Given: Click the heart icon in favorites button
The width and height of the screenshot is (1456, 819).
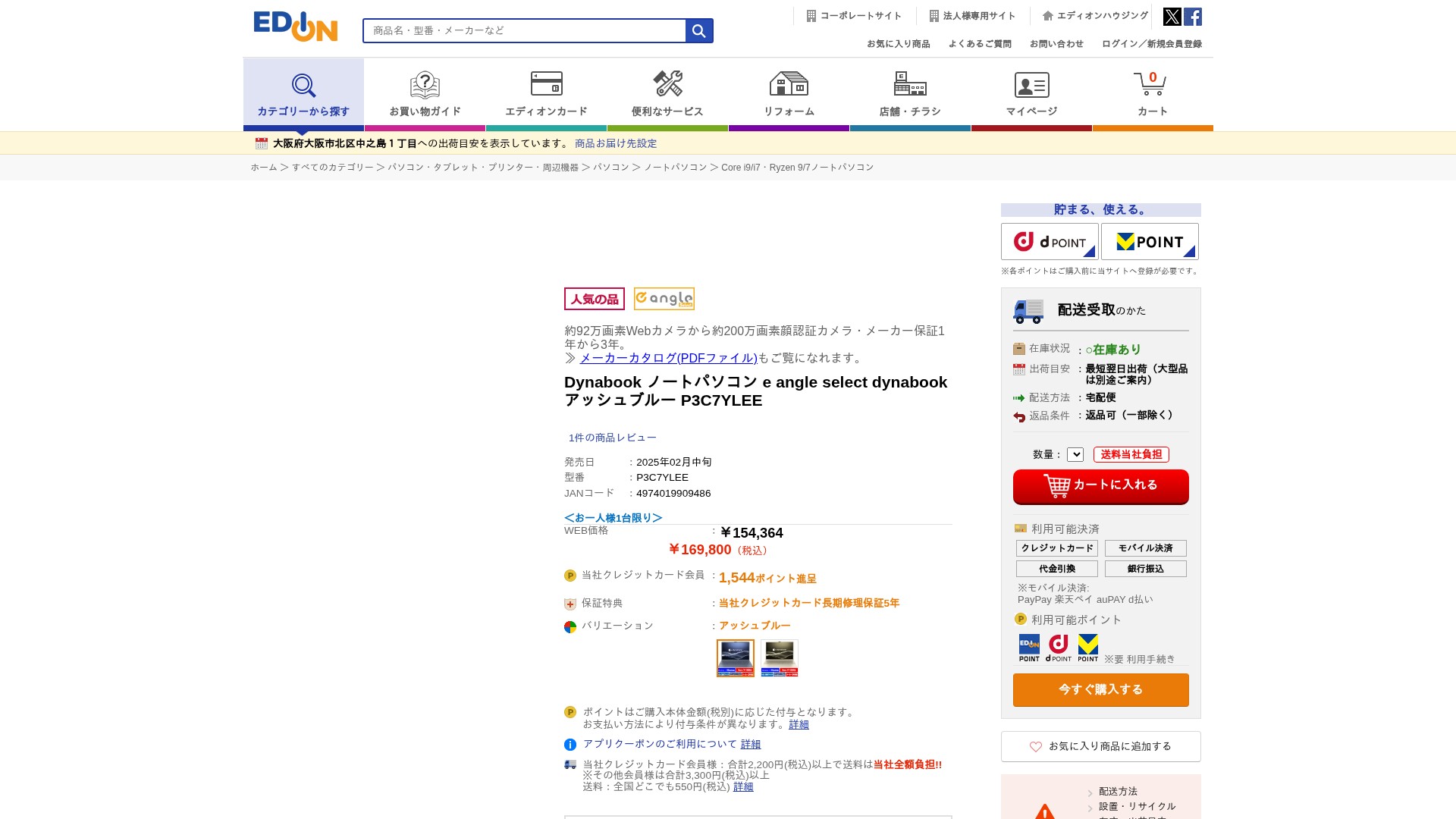Looking at the screenshot, I should tap(1036, 747).
